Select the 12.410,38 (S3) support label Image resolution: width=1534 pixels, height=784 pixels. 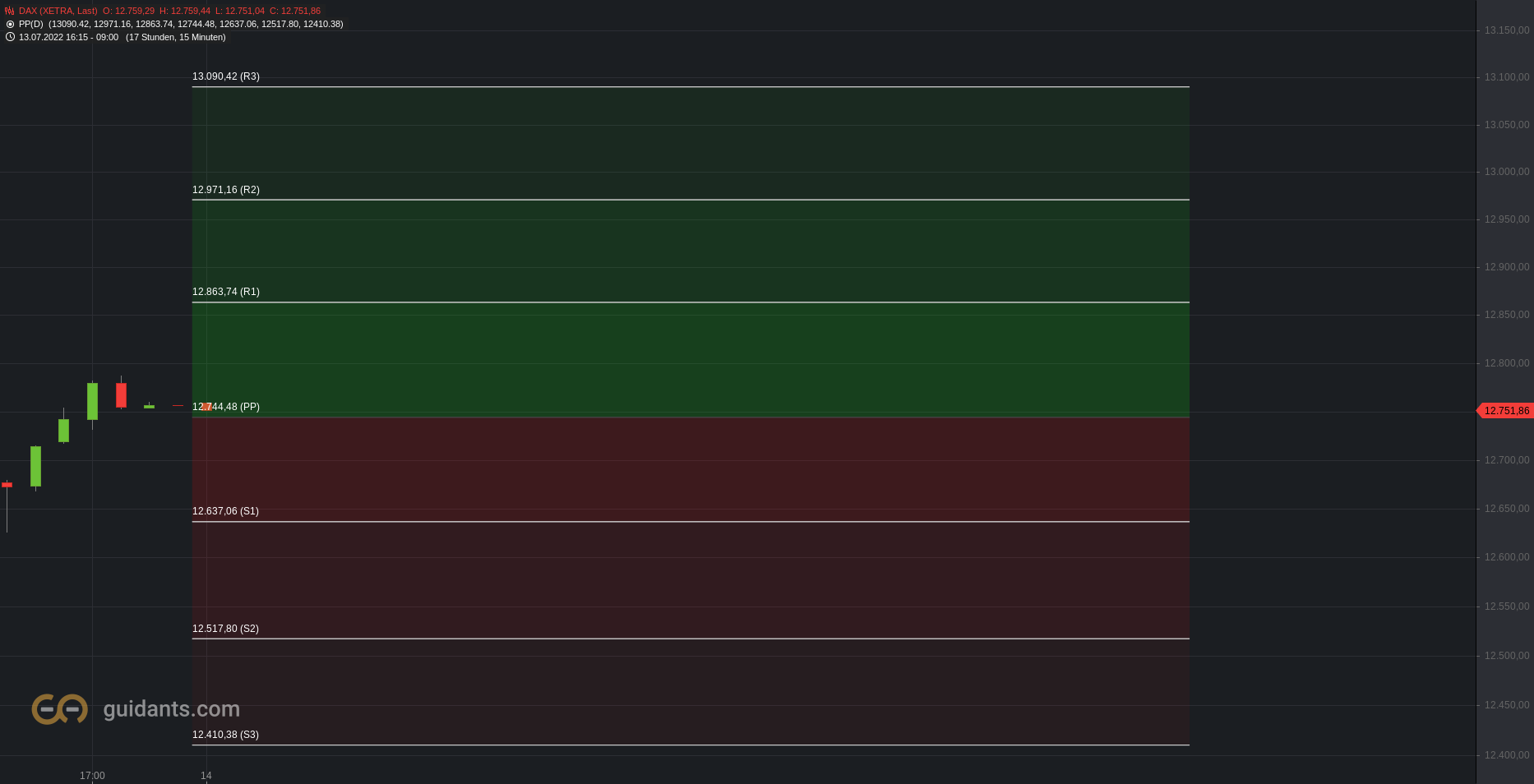pos(225,735)
